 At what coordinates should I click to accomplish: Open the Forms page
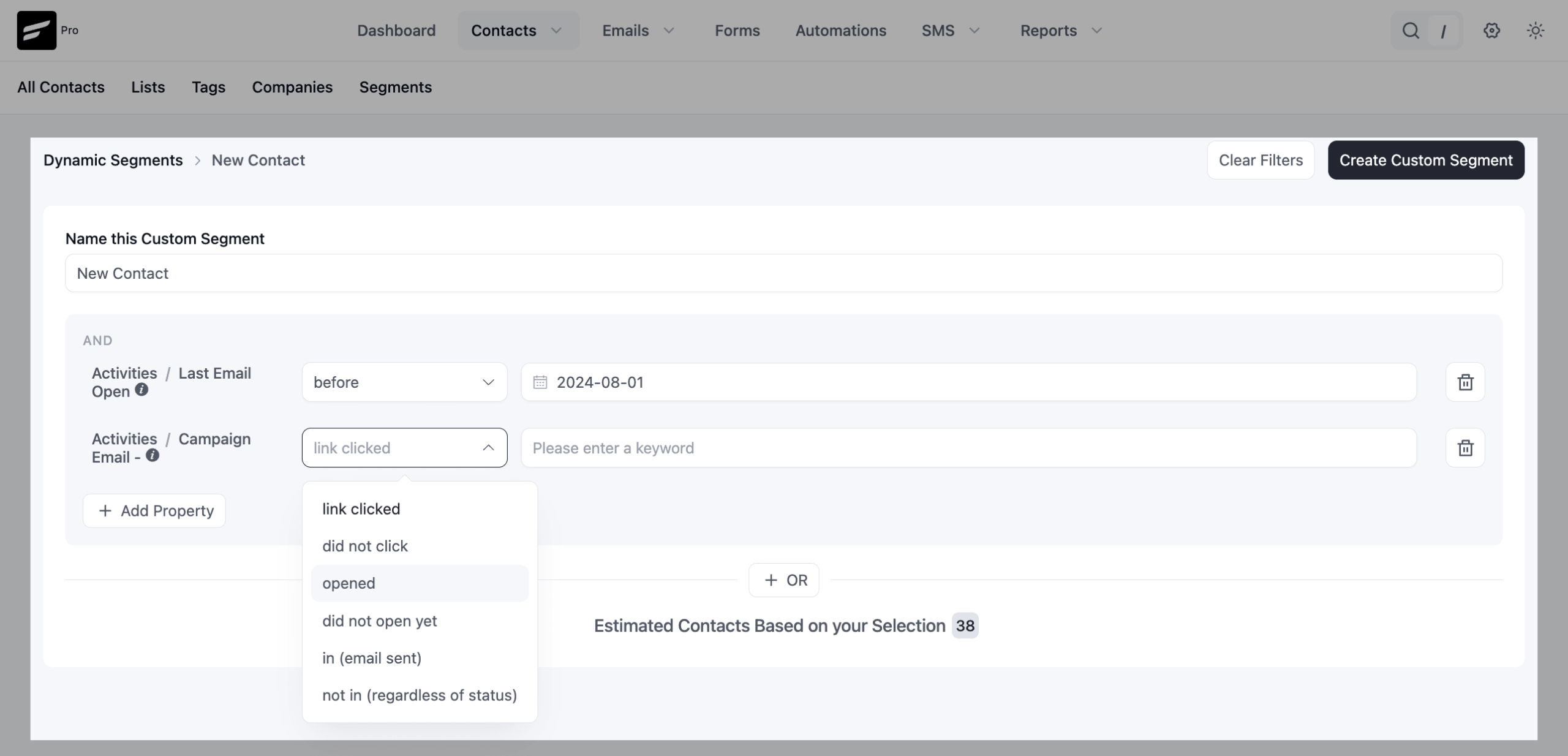click(x=737, y=31)
